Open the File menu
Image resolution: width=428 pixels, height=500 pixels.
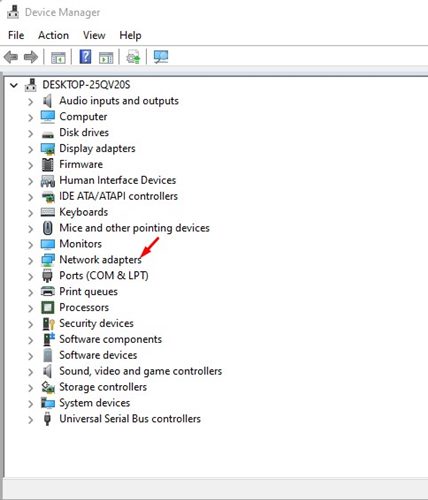(16, 35)
